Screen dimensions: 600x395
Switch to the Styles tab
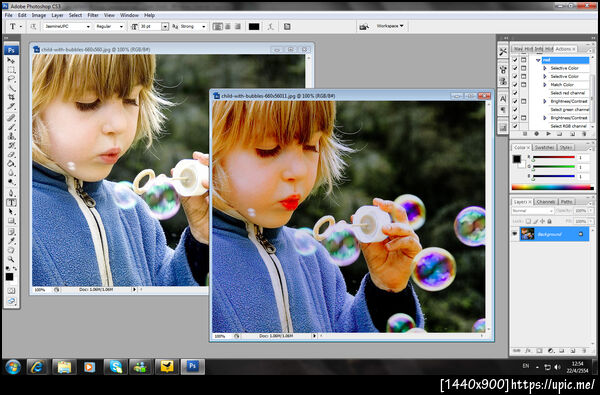[x=565, y=147]
